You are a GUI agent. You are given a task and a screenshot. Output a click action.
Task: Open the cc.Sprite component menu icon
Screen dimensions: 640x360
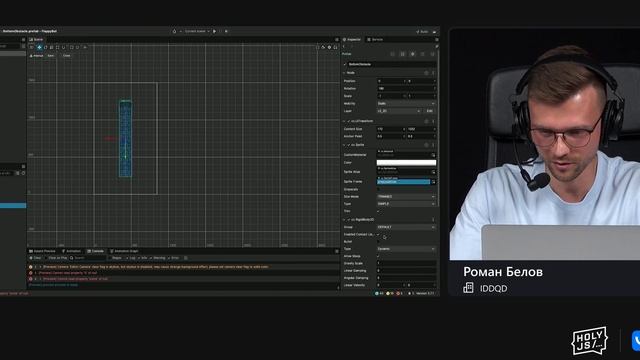433,145
